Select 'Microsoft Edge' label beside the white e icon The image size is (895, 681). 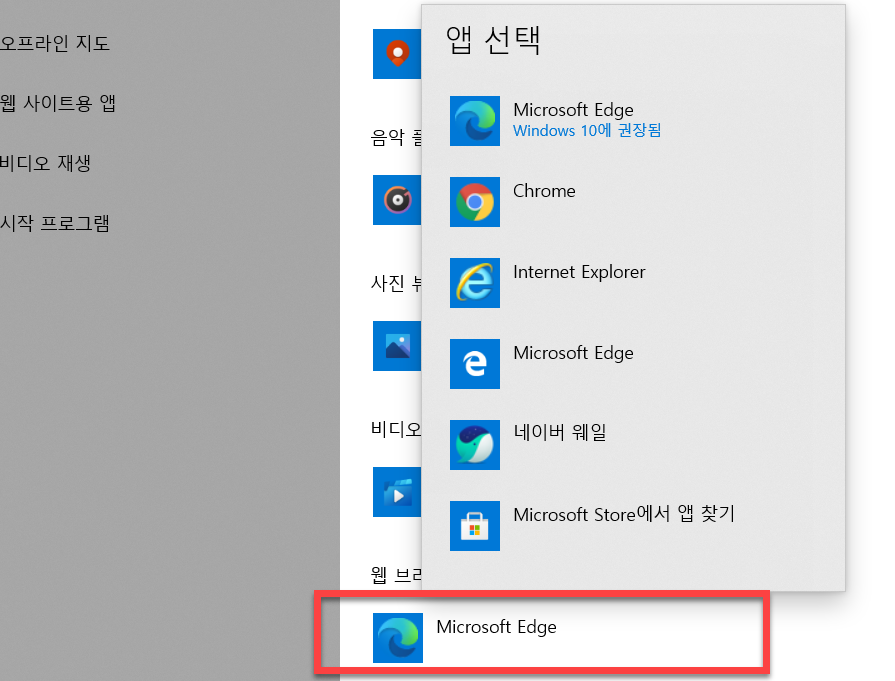click(573, 353)
